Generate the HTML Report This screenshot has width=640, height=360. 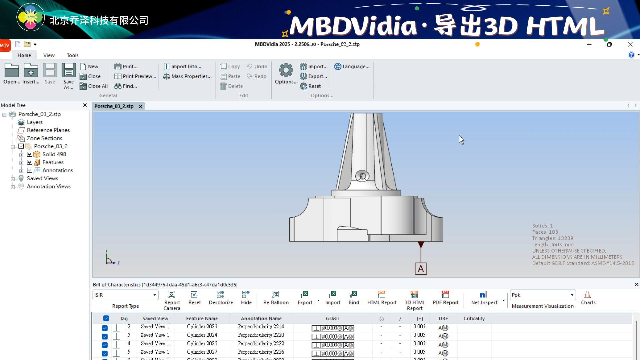click(382, 297)
